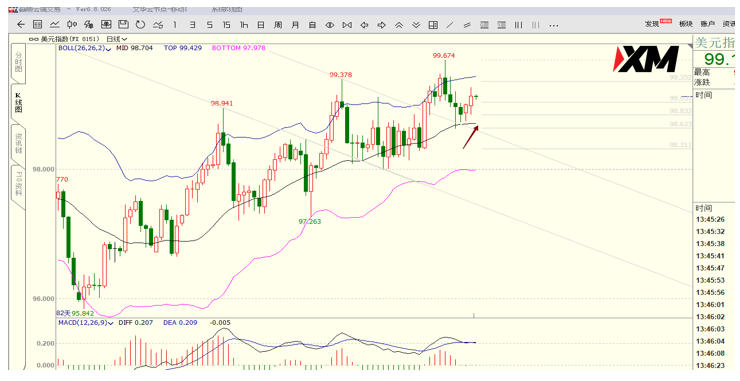Click the chain link icon beside 美元指数
The width and height of the screenshot is (740, 381).
(34, 39)
